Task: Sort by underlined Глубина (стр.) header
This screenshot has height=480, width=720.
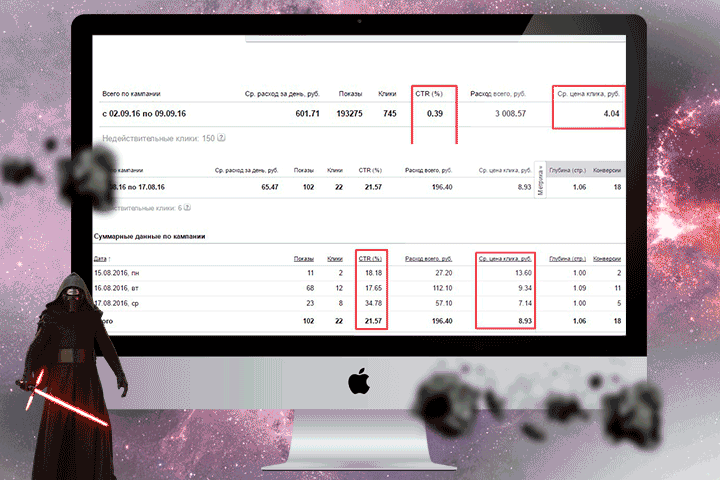Action: tap(568, 259)
